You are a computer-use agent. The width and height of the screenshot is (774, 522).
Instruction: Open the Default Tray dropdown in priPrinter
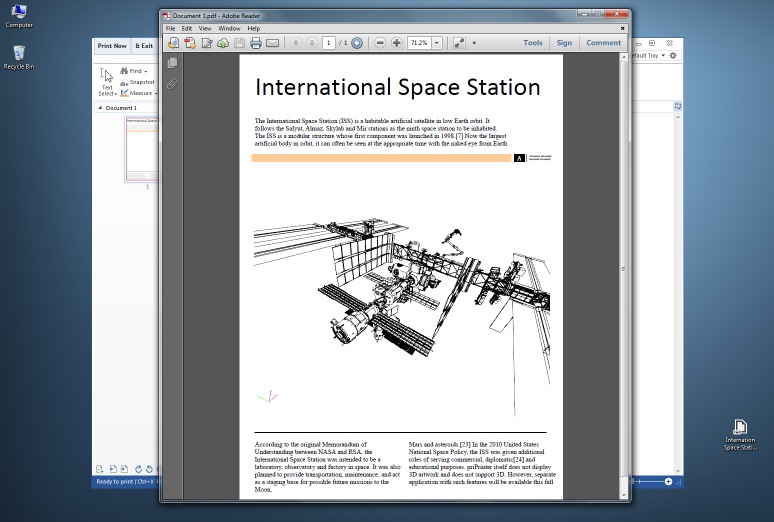tap(663, 55)
